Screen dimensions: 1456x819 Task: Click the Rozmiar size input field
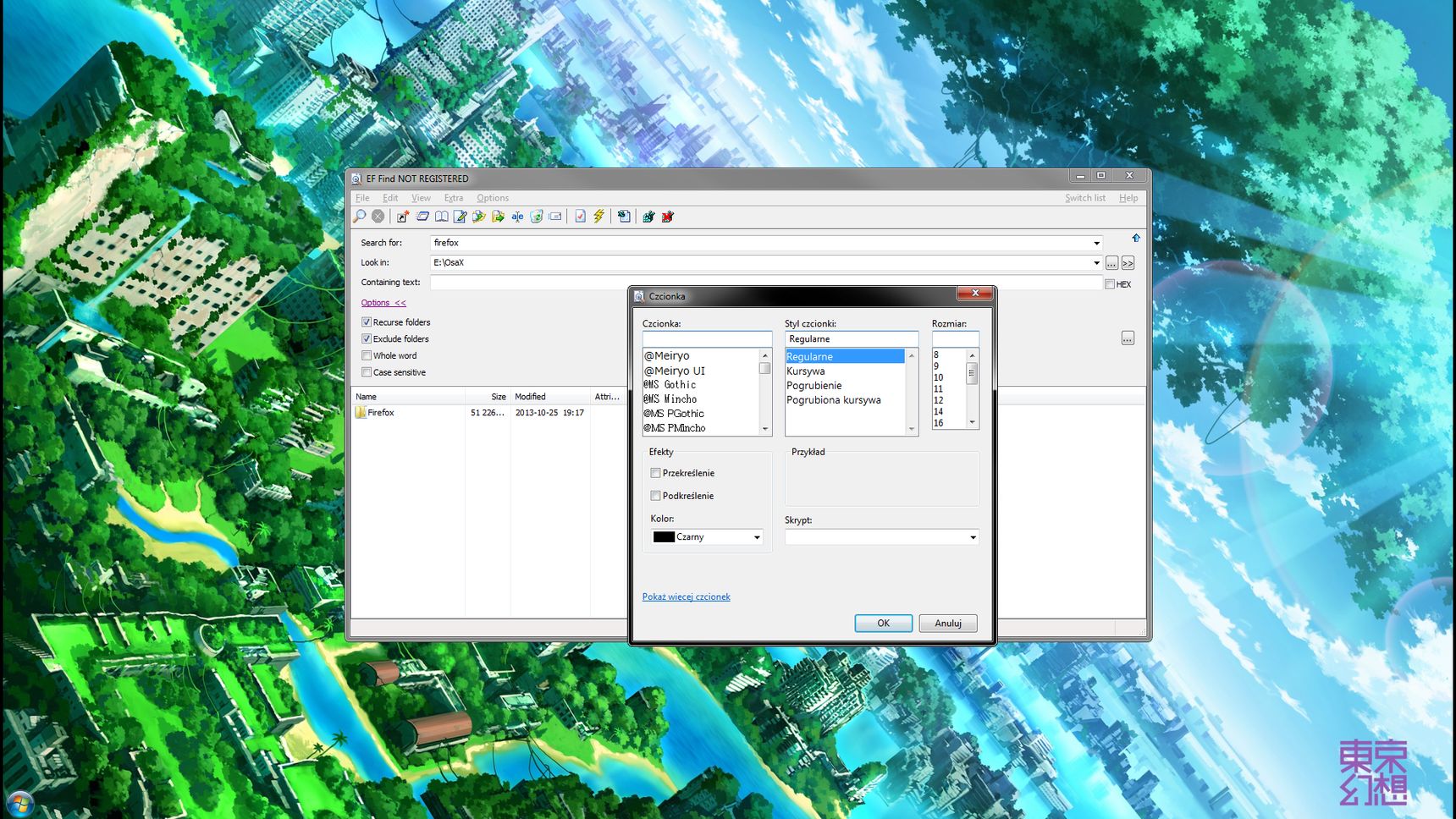tap(956, 339)
